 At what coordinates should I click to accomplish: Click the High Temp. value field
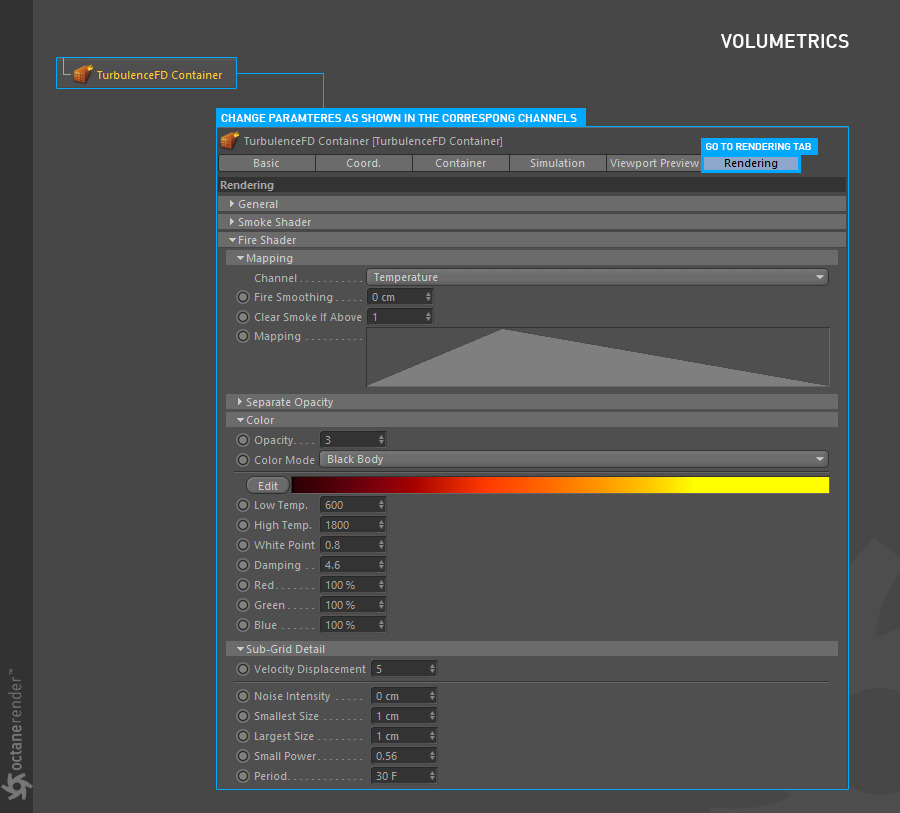coord(346,525)
